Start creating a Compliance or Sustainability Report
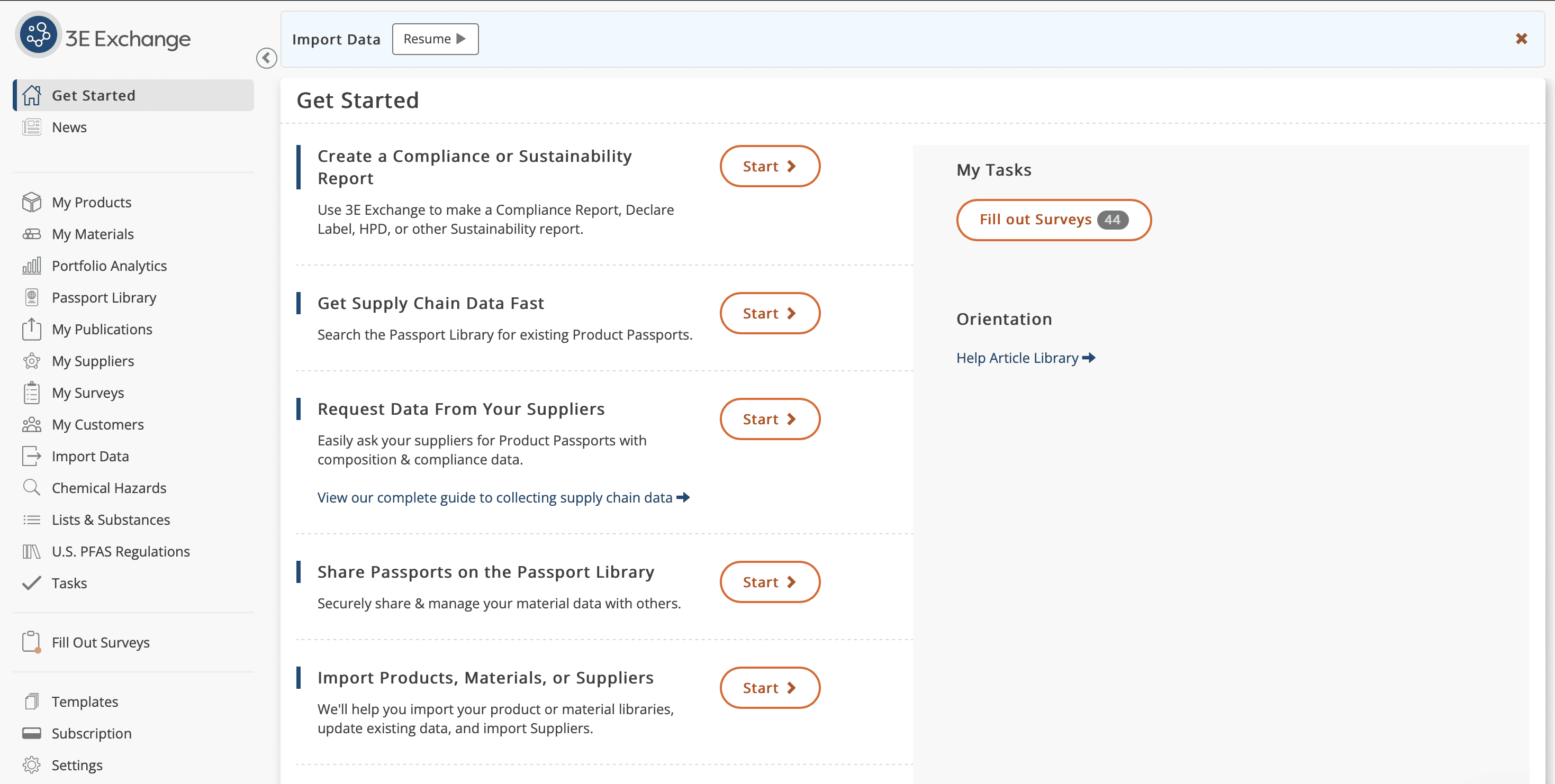This screenshot has height=784, width=1555. pyautogui.click(x=769, y=166)
